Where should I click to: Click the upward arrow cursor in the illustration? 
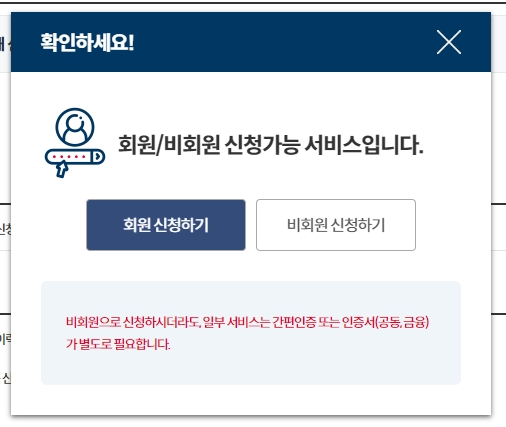click(62, 169)
